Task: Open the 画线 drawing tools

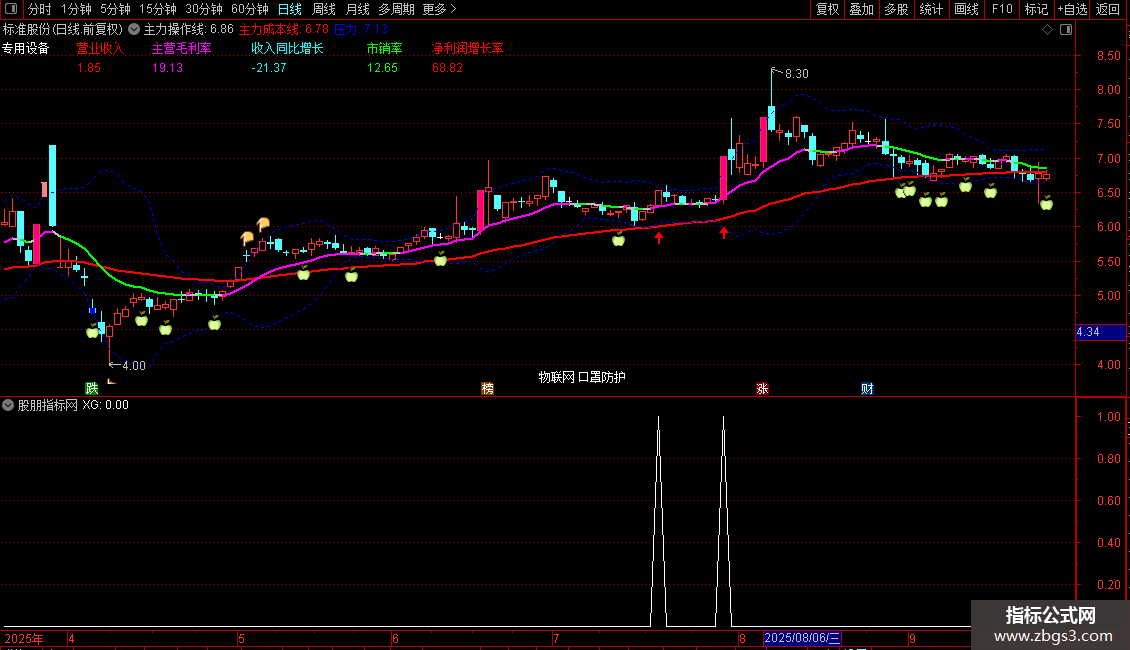Action: click(966, 9)
